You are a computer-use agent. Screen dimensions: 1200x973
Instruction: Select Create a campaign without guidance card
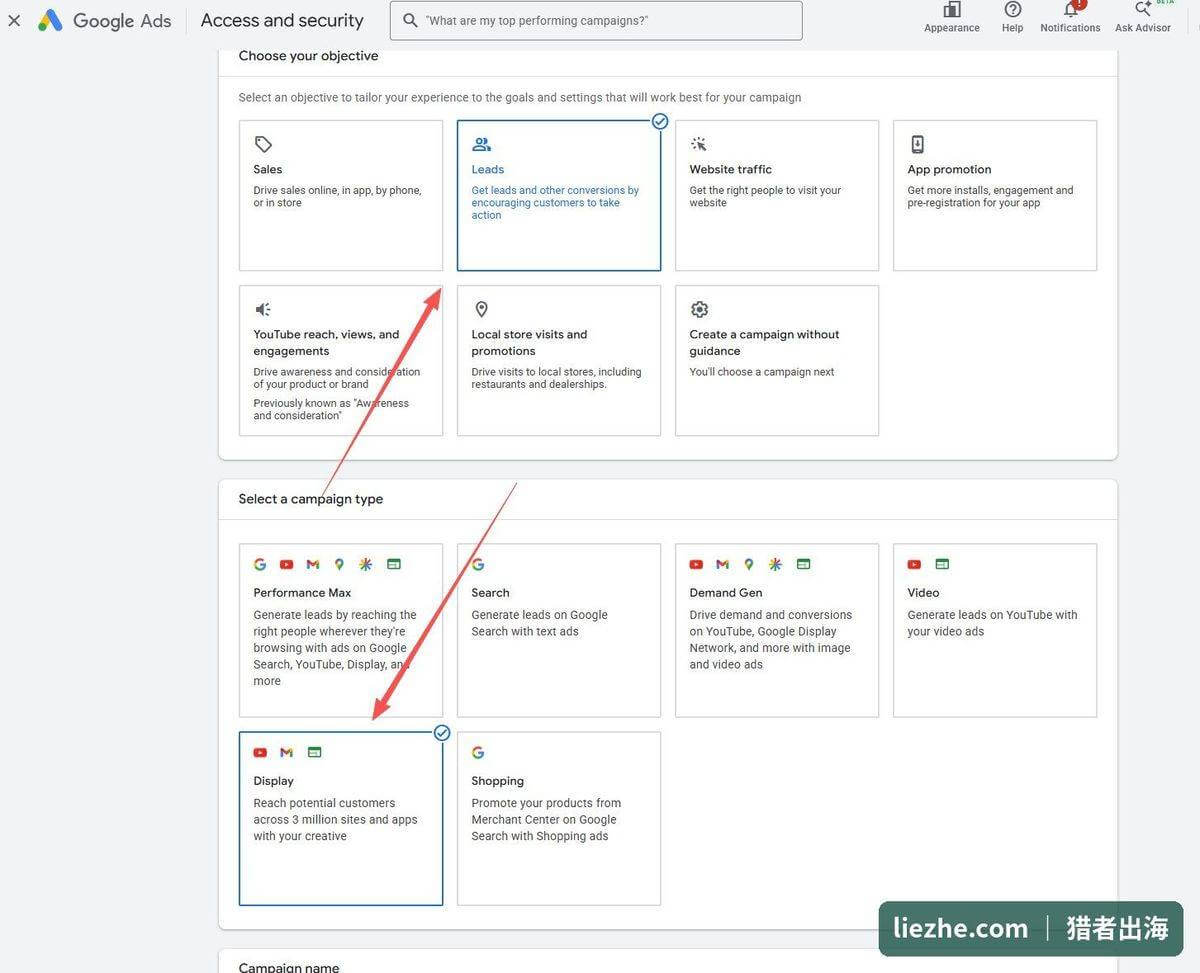tap(777, 360)
